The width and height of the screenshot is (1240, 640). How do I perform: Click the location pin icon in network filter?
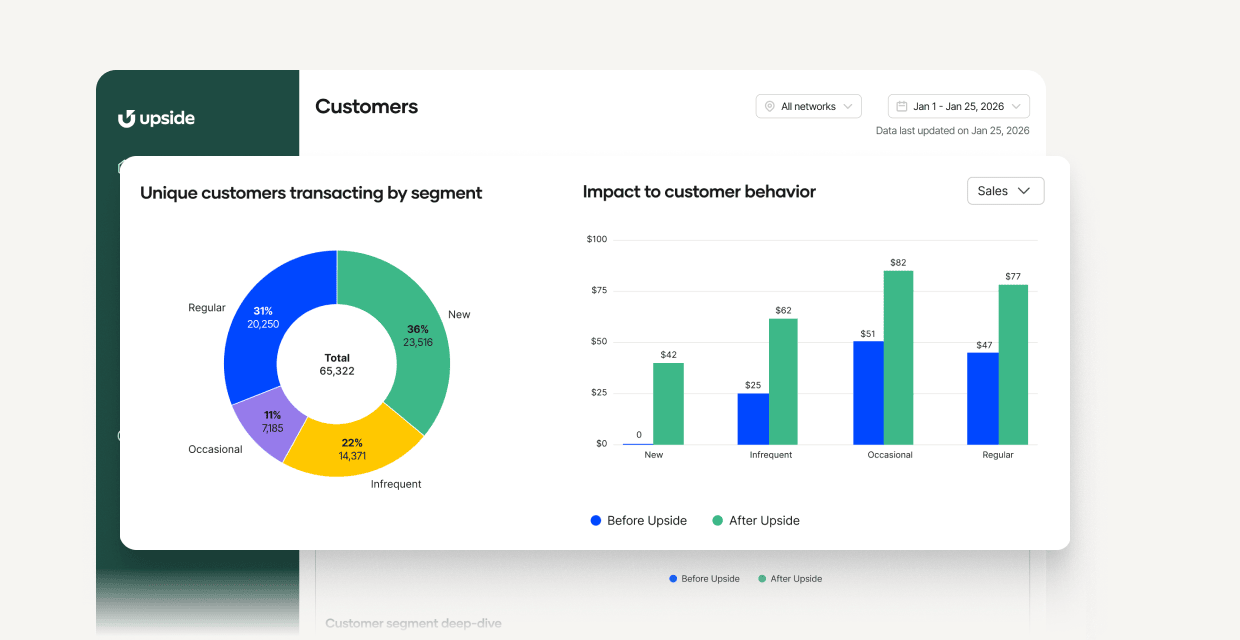pyautogui.click(x=769, y=106)
